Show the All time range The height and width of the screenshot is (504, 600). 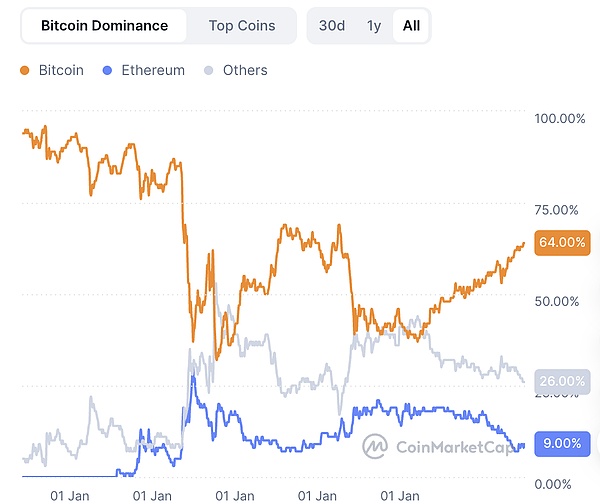tap(411, 25)
